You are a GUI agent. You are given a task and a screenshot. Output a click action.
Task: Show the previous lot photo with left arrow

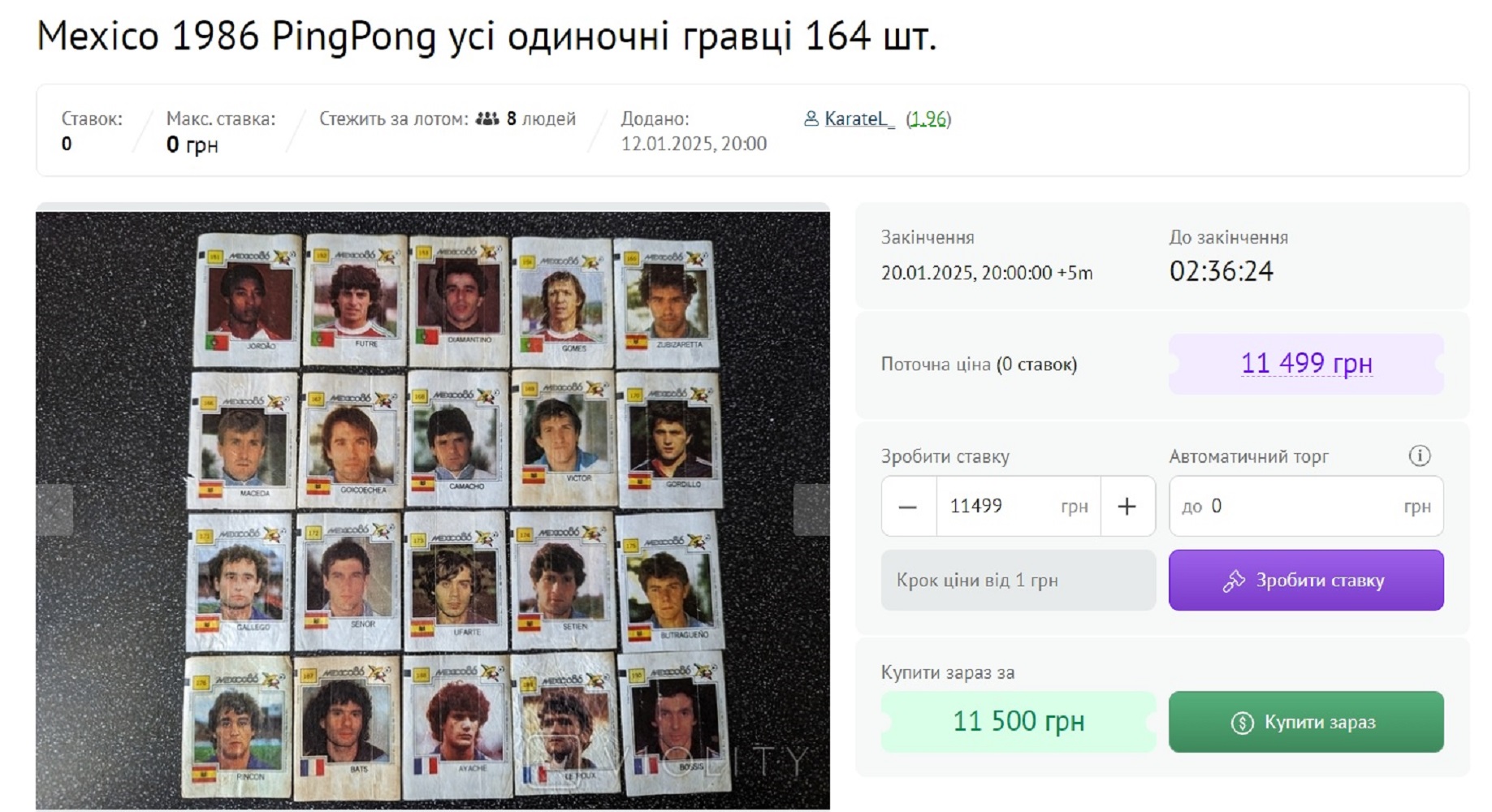[54, 510]
